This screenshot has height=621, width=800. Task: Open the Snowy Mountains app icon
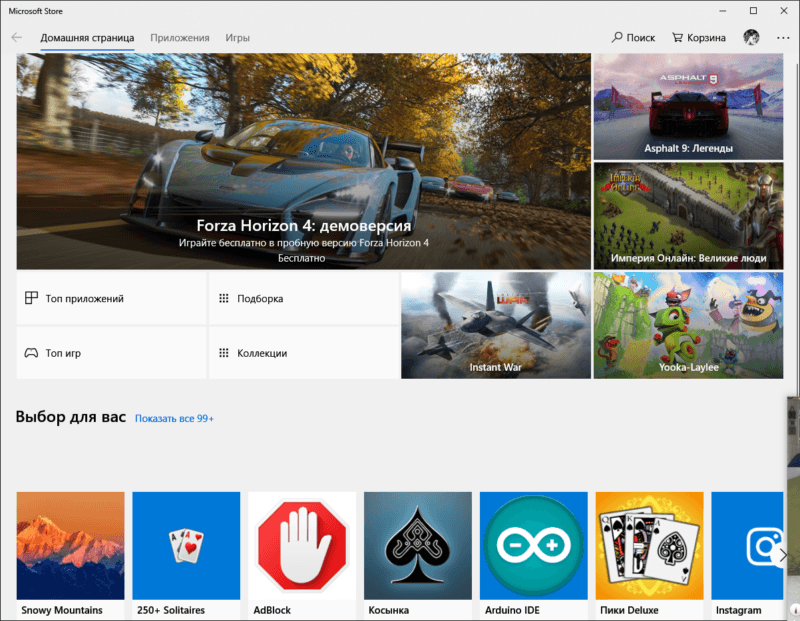tap(70, 545)
